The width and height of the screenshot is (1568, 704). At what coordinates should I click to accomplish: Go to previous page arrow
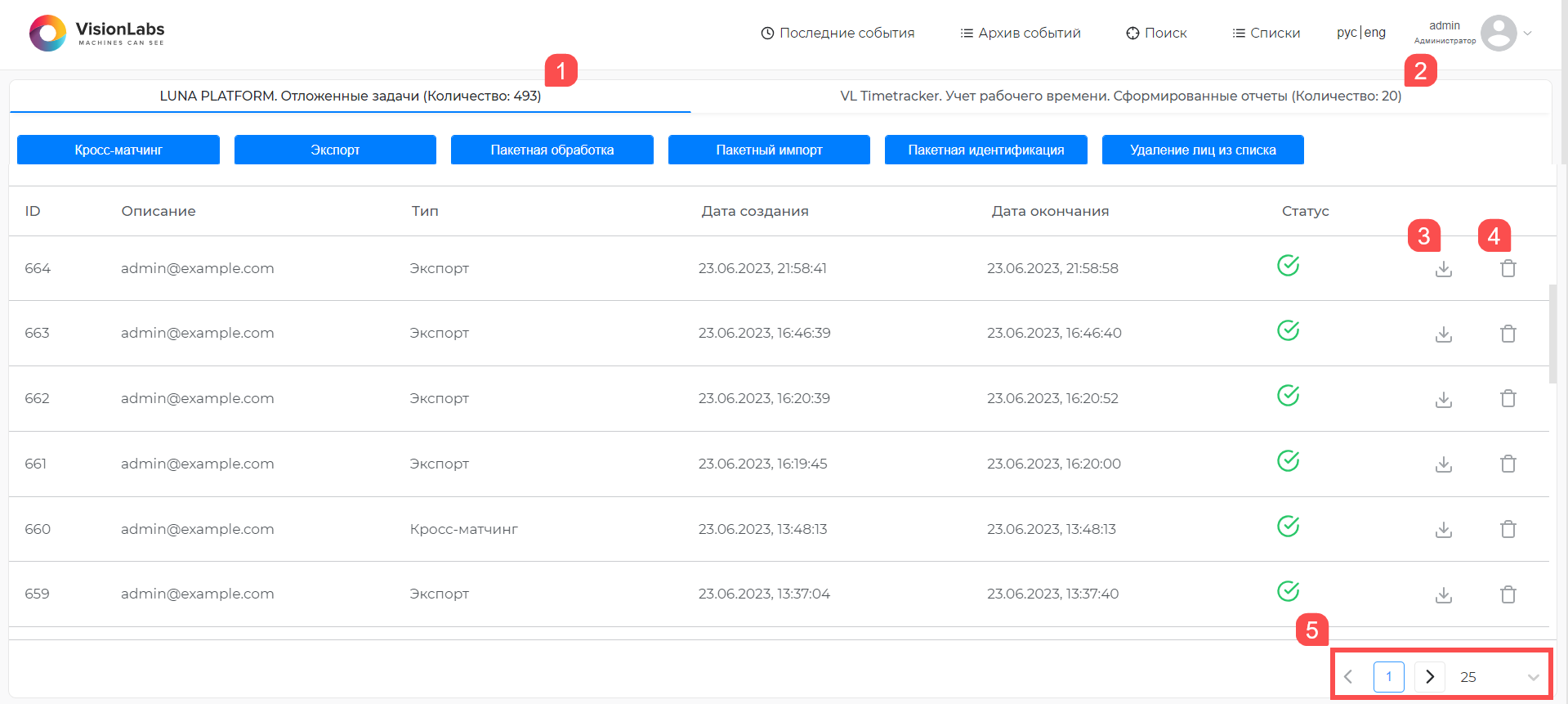click(x=1348, y=677)
